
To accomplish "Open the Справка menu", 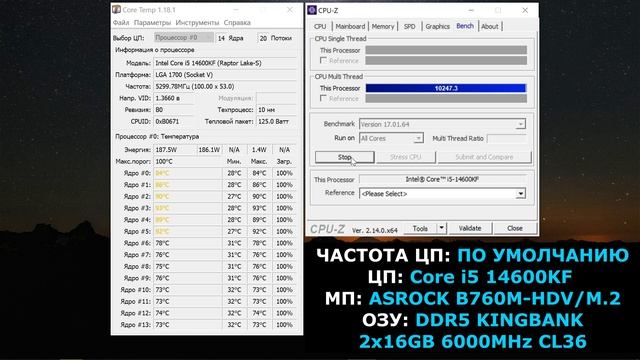I will coord(237,22).
